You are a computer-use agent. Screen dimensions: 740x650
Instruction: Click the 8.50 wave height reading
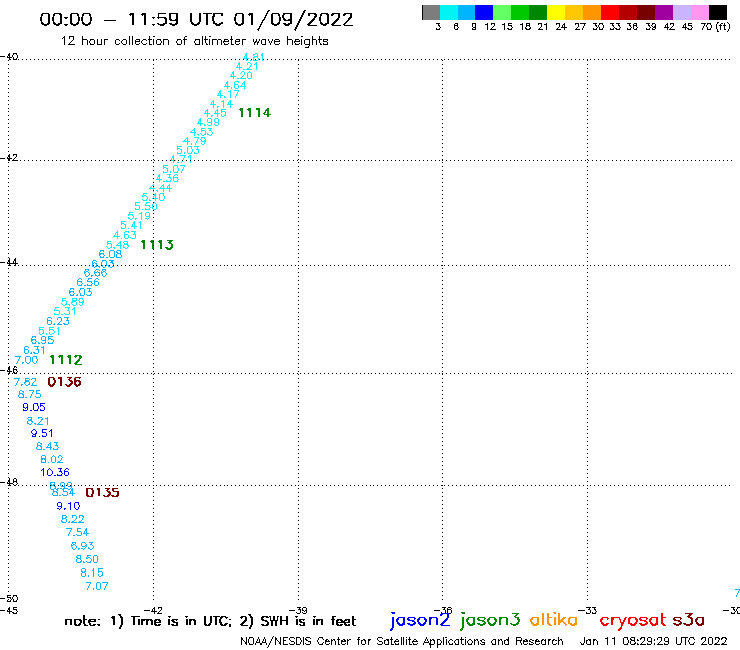point(87,559)
